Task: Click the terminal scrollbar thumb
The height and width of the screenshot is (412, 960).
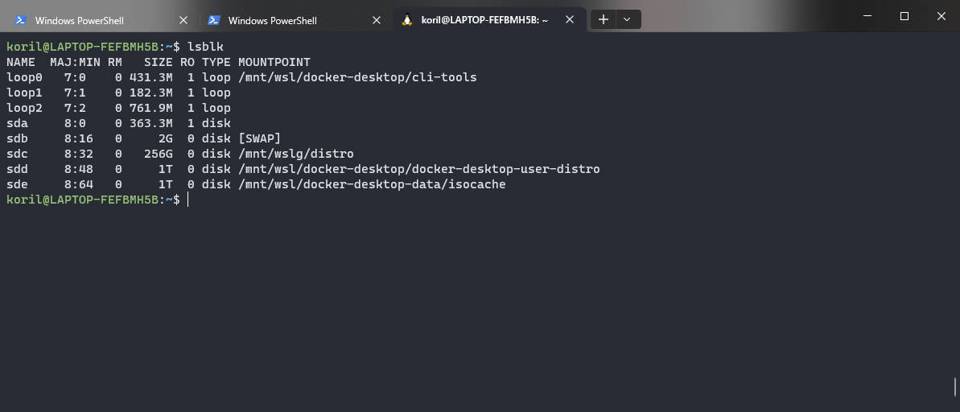Action: pos(955,385)
